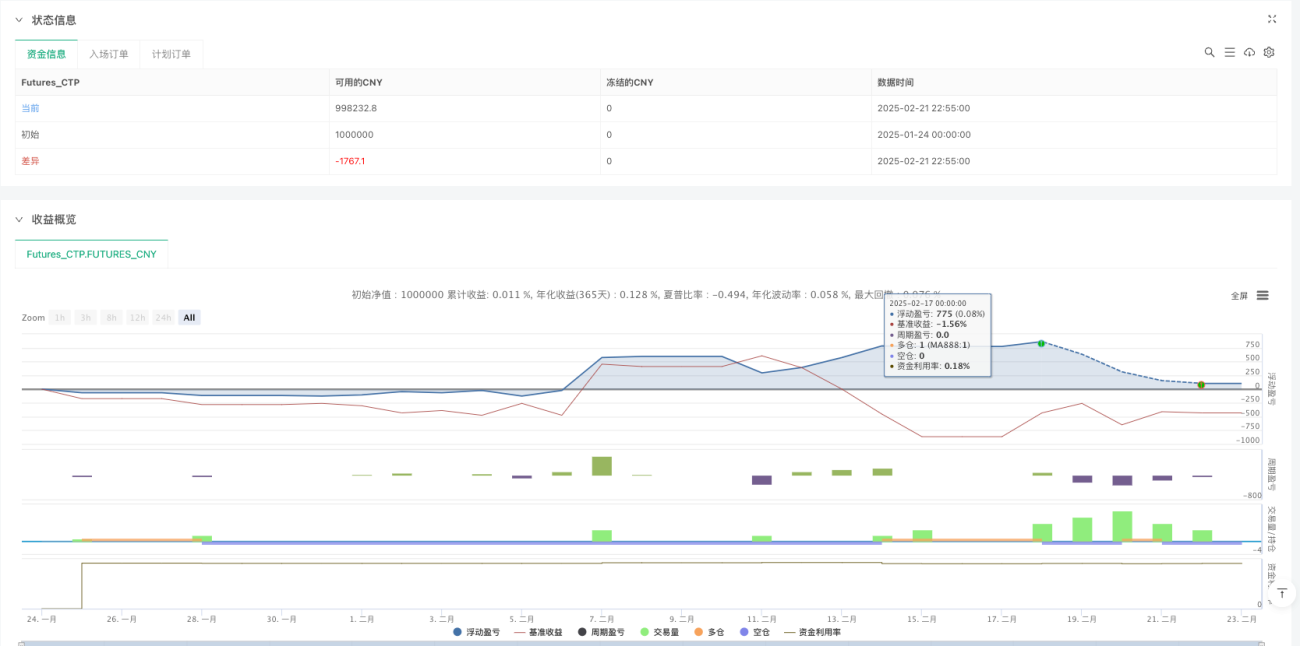Toggle 交易量 series in chart legend
The height and width of the screenshot is (646, 1300).
coord(660,632)
